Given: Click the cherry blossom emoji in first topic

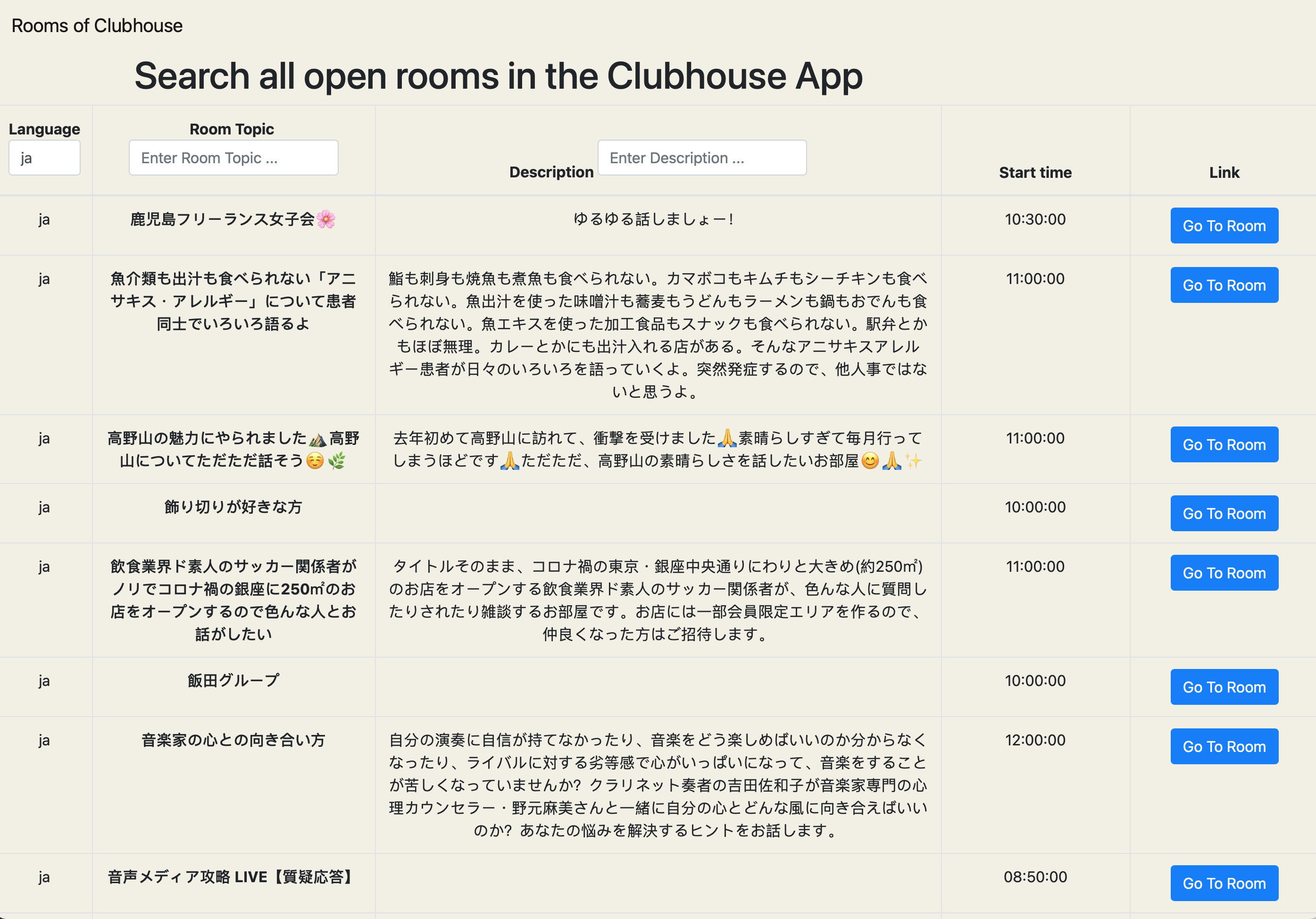Looking at the screenshot, I should (326, 219).
